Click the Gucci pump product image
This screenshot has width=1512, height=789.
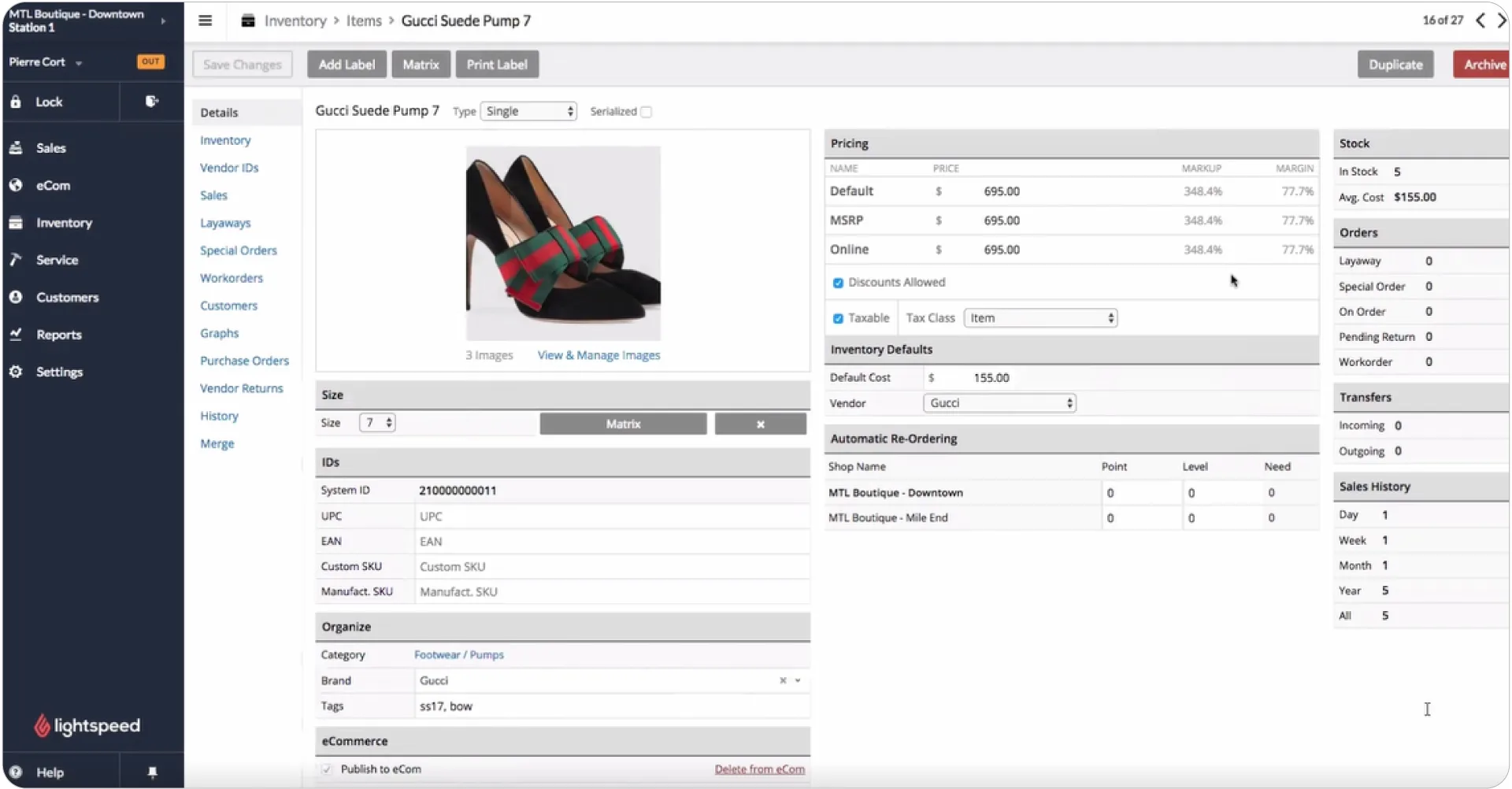563,243
